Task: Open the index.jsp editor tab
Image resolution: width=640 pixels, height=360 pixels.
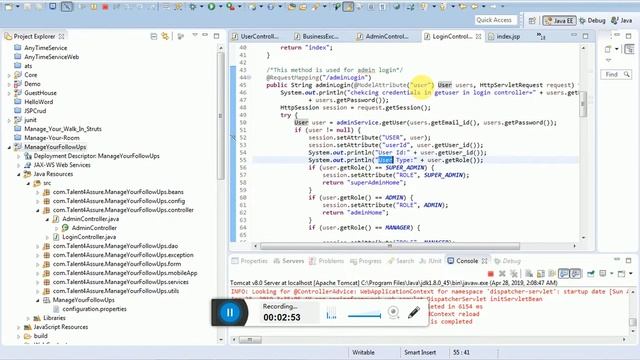Action: click(504, 36)
